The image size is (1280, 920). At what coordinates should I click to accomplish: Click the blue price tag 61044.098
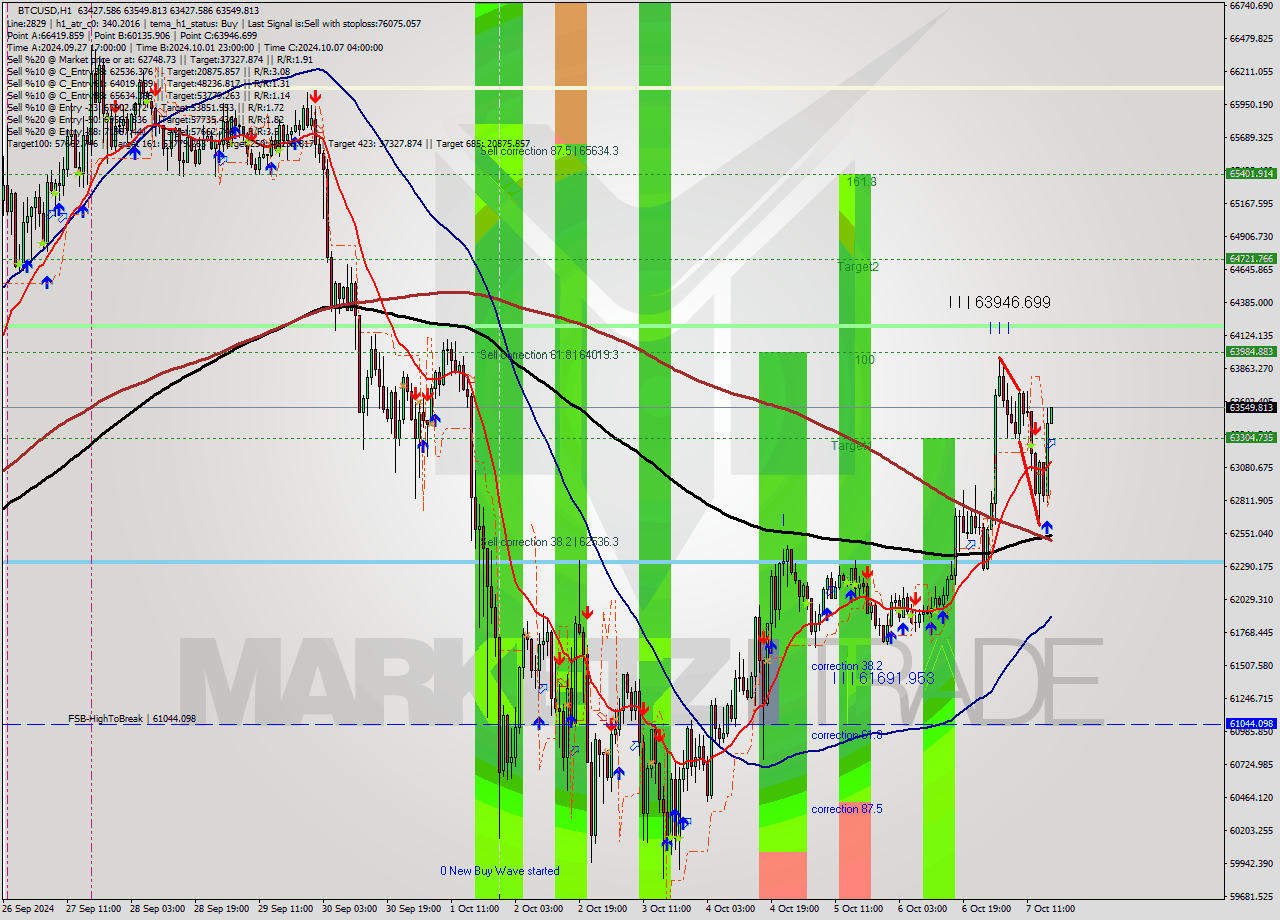(x=1250, y=723)
